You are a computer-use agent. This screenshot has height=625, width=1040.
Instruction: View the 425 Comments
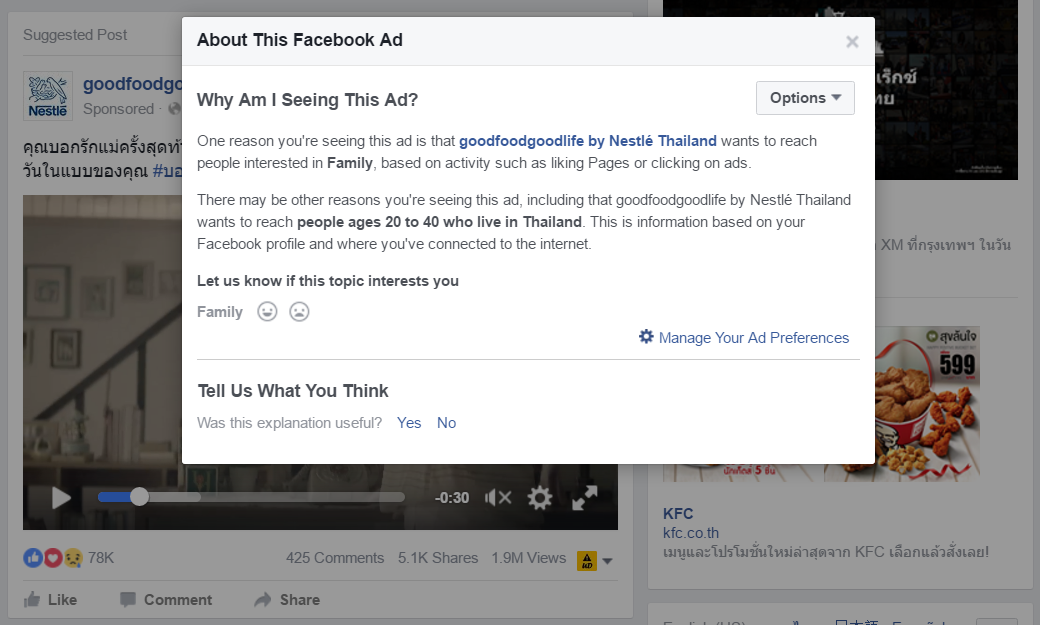pos(335,558)
